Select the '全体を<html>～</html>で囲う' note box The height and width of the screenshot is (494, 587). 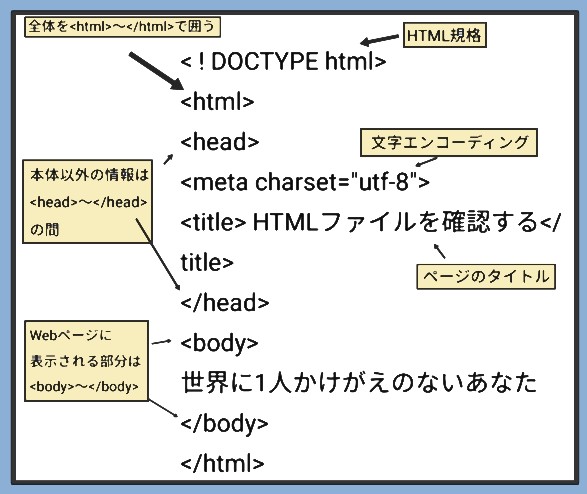tap(122, 27)
